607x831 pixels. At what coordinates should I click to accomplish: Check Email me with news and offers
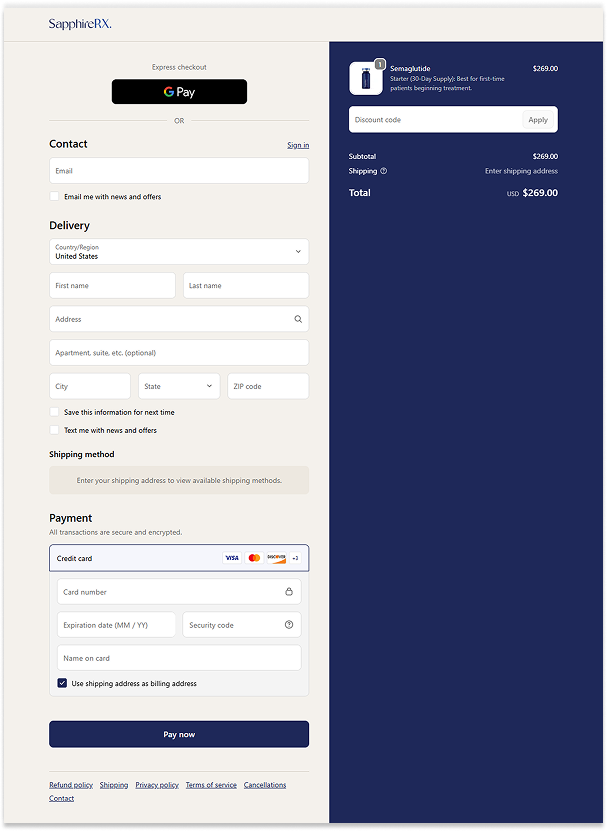coord(54,196)
